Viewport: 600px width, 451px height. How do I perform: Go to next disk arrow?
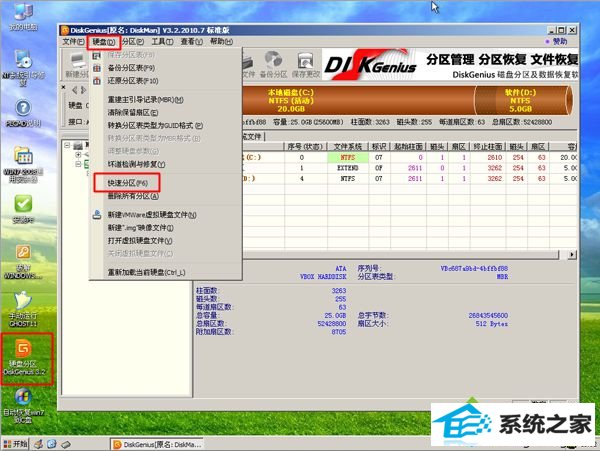83,90
